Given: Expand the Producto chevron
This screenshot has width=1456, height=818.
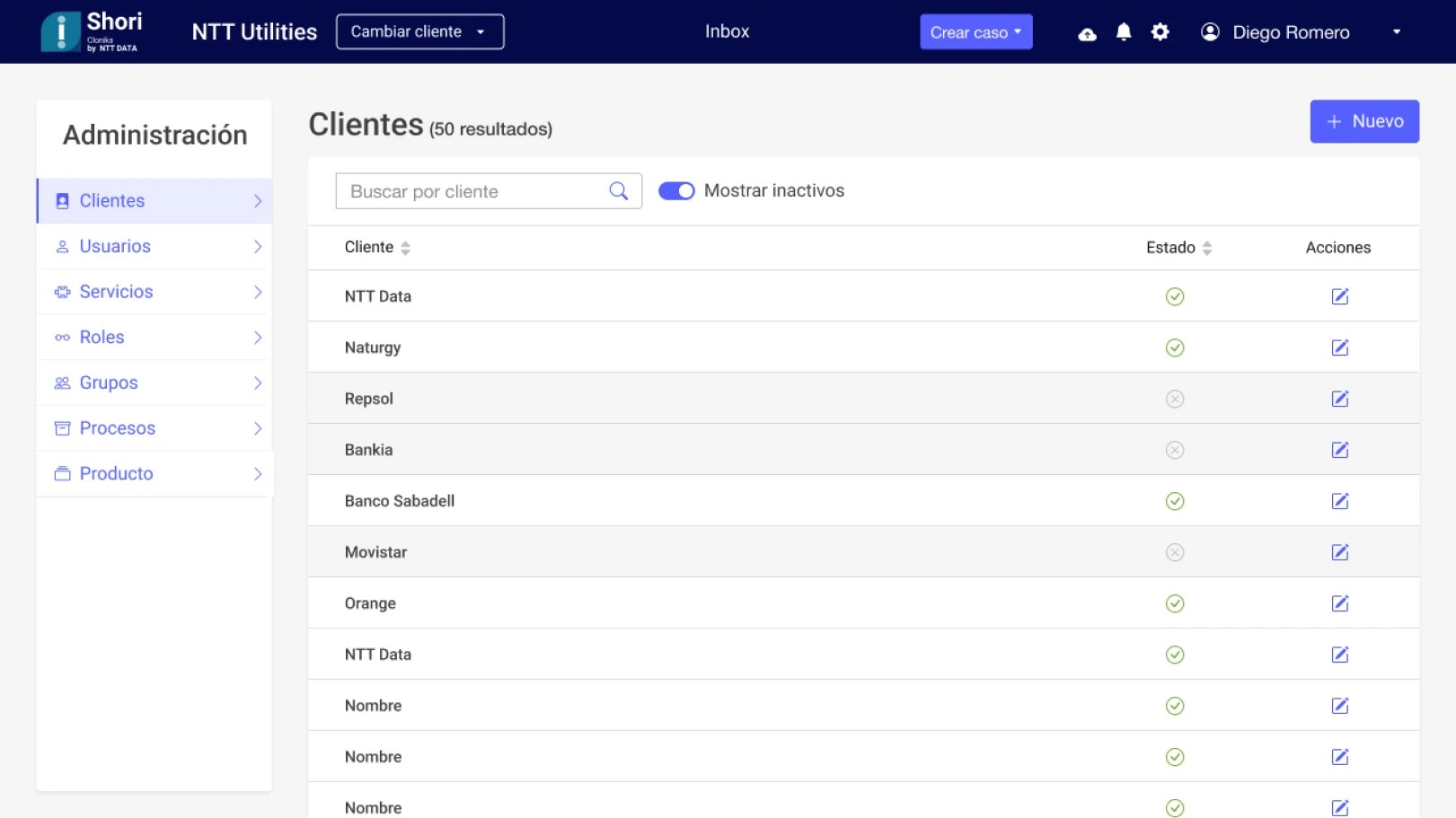Looking at the screenshot, I should [x=258, y=473].
